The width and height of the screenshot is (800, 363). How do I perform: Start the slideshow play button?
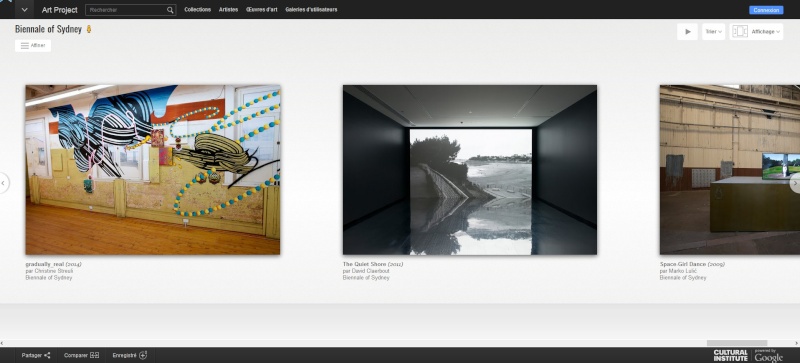[x=687, y=32]
